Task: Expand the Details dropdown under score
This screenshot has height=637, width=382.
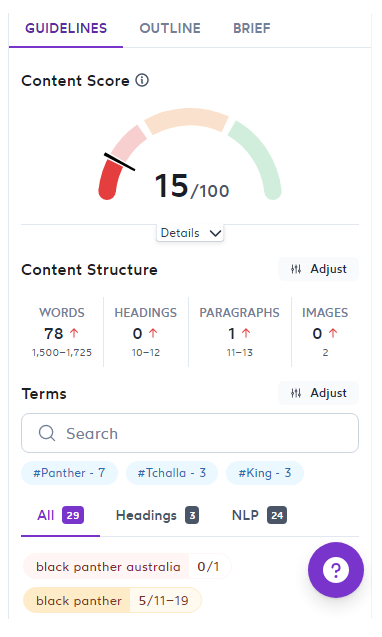Action: 190,233
